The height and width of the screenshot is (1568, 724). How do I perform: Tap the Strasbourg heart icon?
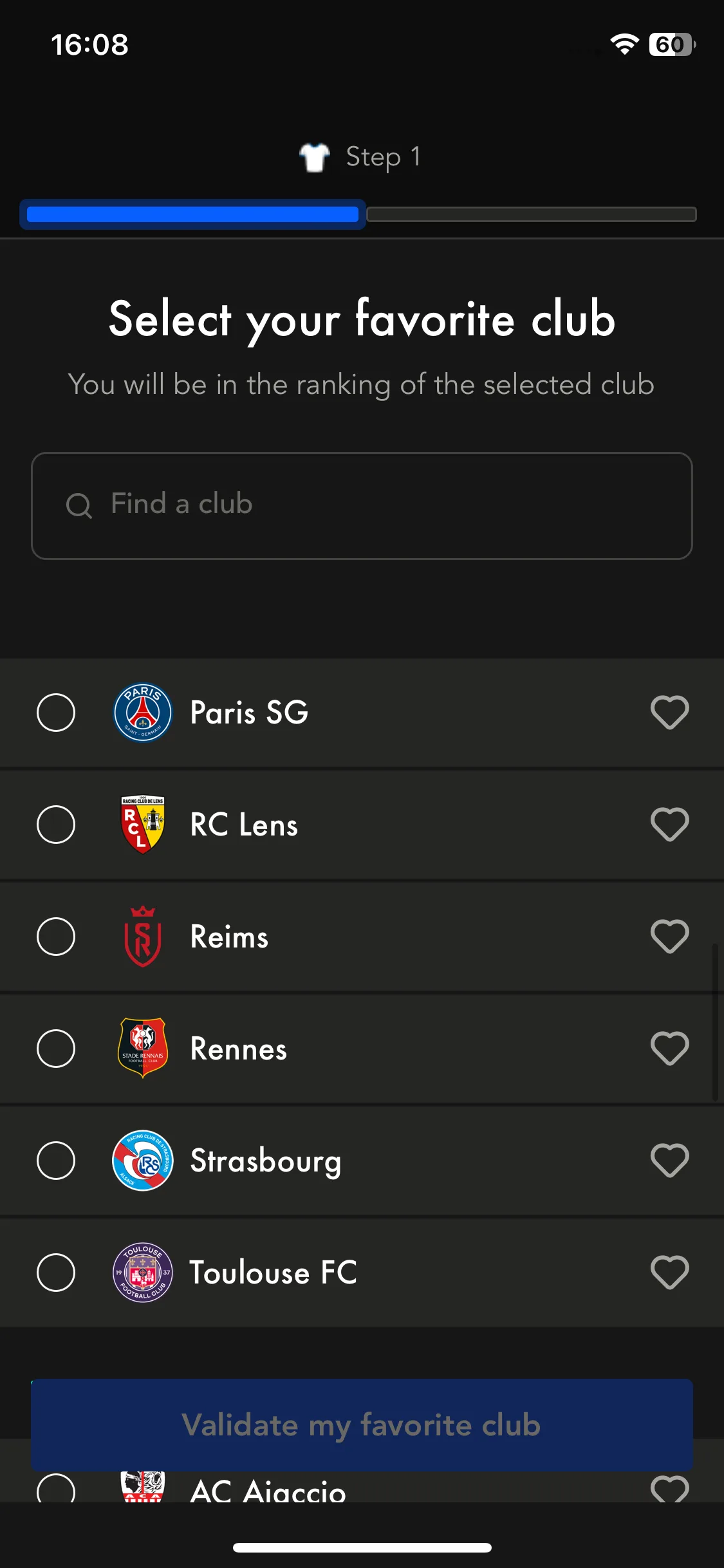point(669,1161)
